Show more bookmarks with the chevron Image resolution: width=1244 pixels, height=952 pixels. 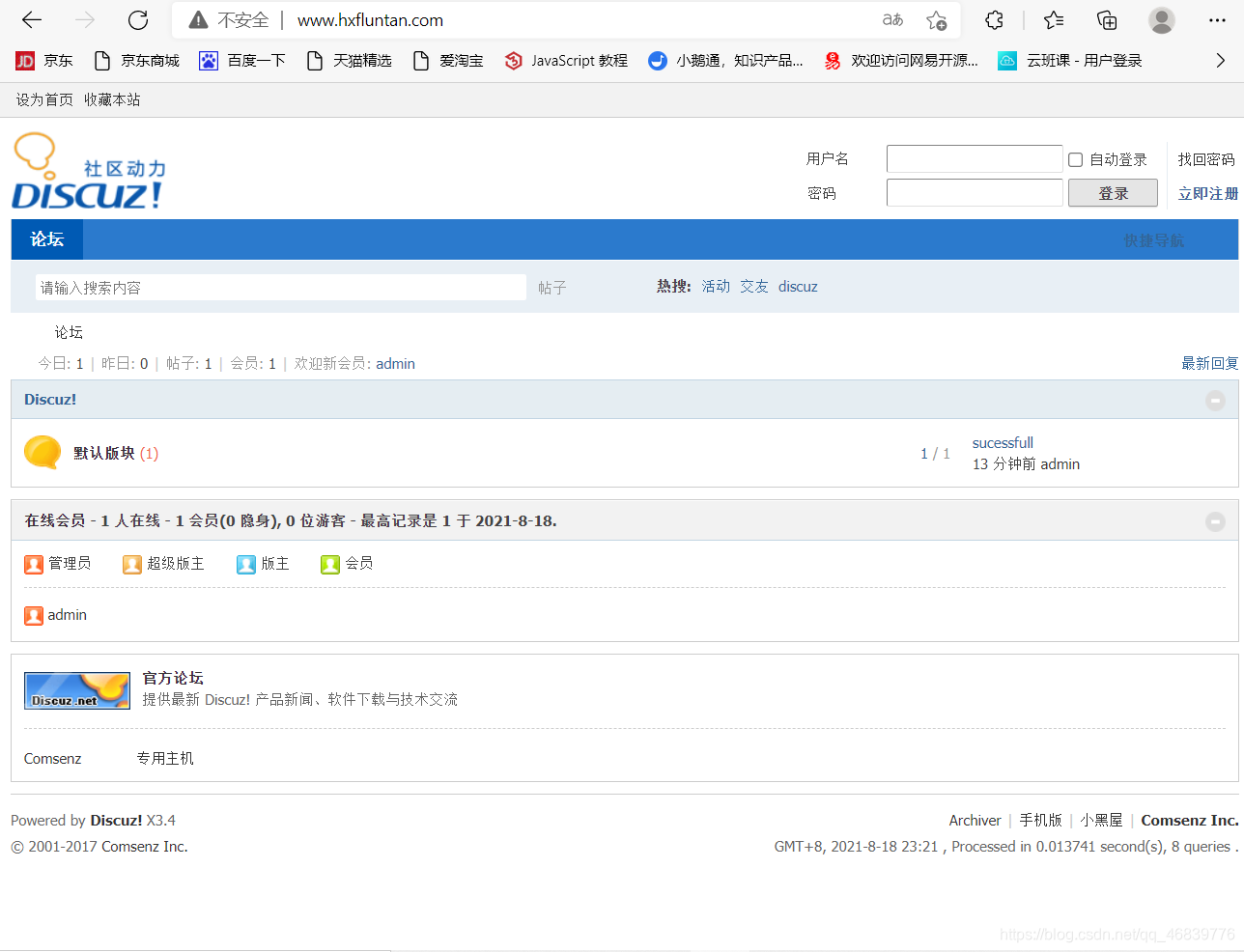pos(1221,61)
